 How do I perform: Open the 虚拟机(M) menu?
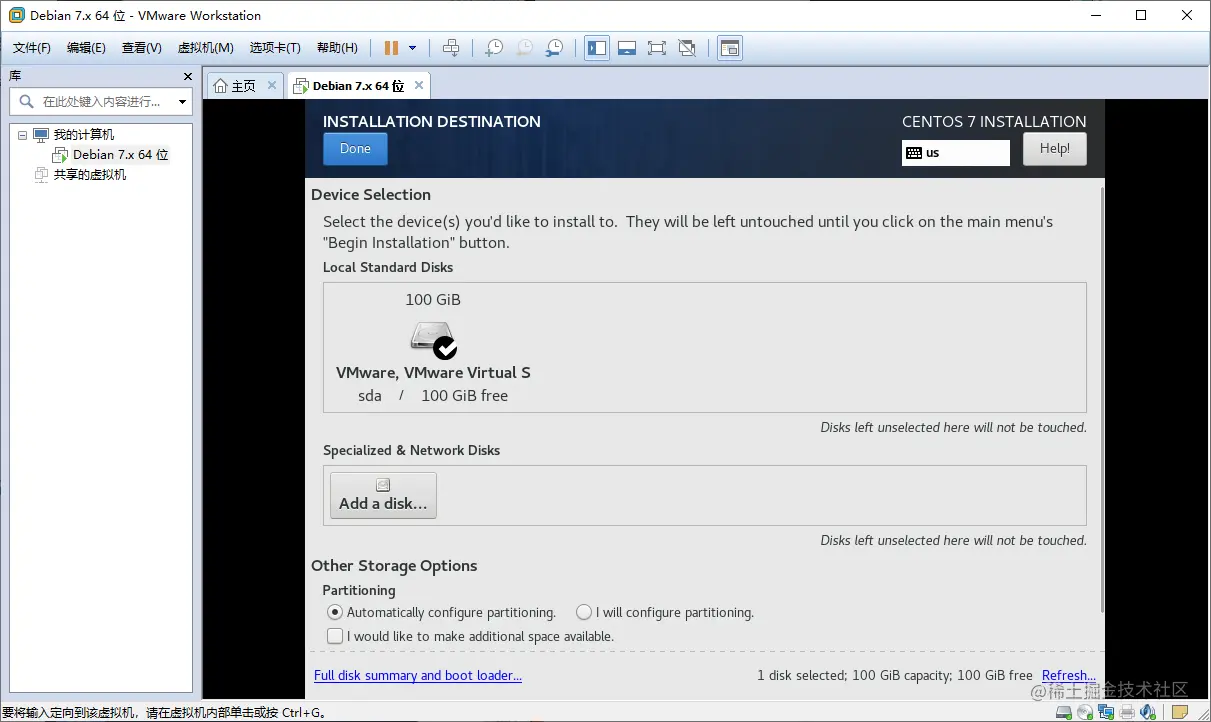click(205, 48)
